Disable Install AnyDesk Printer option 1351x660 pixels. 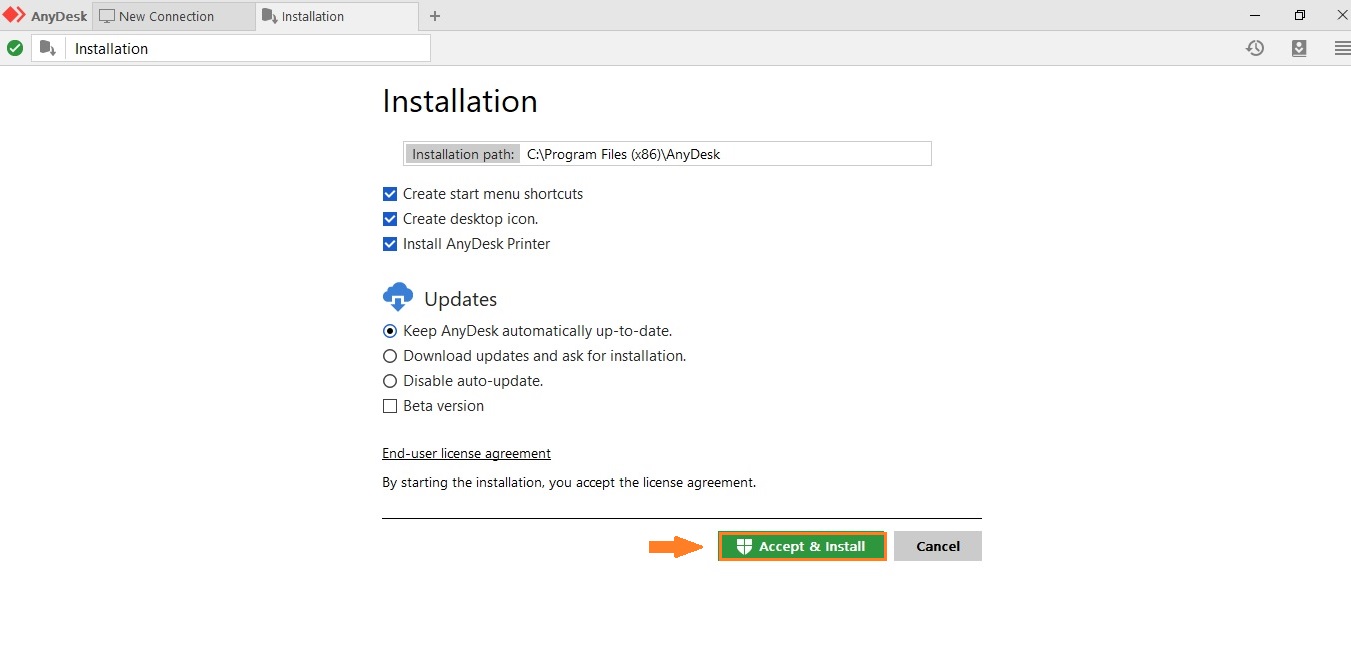click(390, 244)
